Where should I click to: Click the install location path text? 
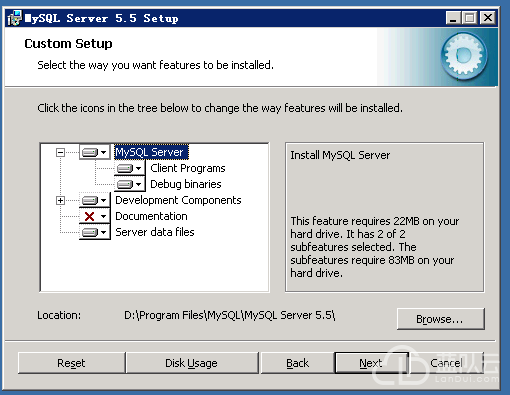point(230,315)
